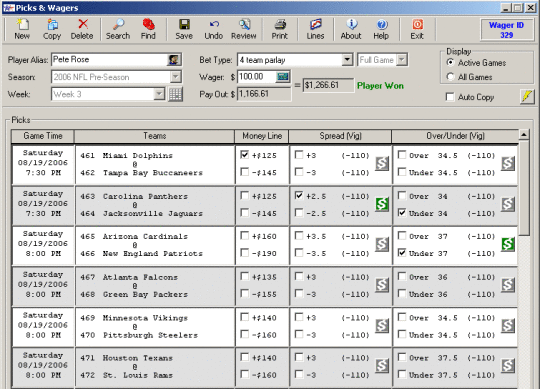
Task: Save the wager with disk icon
Action: click(184, 29)
